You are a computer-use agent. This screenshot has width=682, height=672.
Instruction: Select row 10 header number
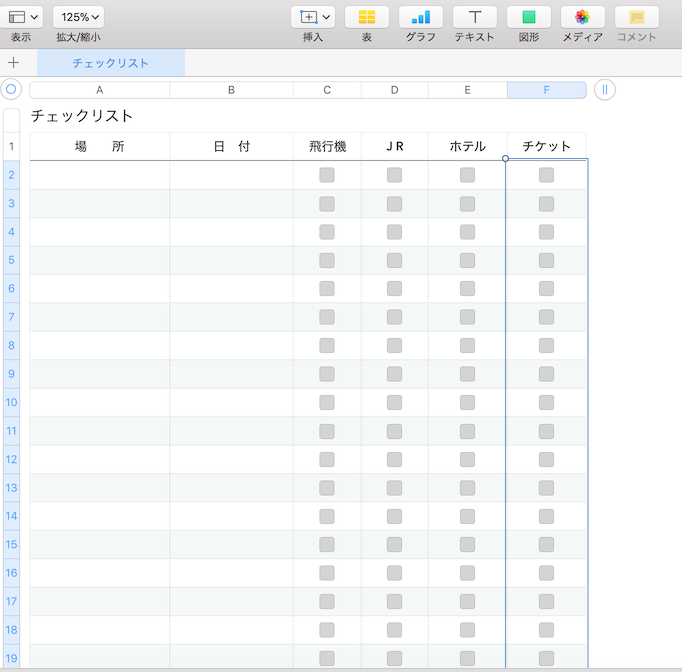tap(11, 402)
